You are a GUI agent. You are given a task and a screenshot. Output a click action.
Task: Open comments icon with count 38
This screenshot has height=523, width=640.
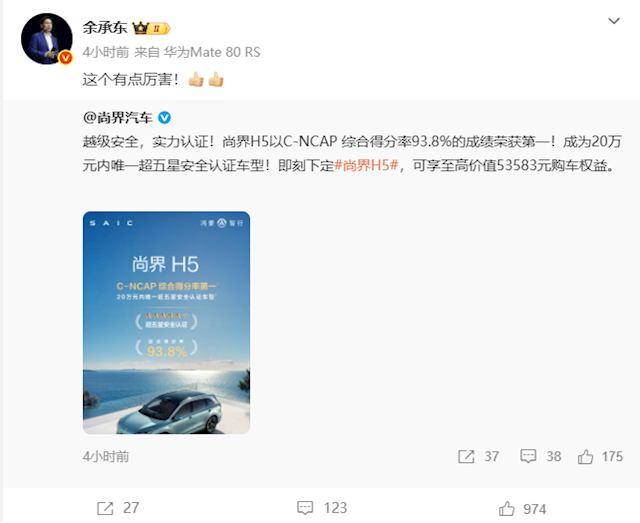point(528,456)
